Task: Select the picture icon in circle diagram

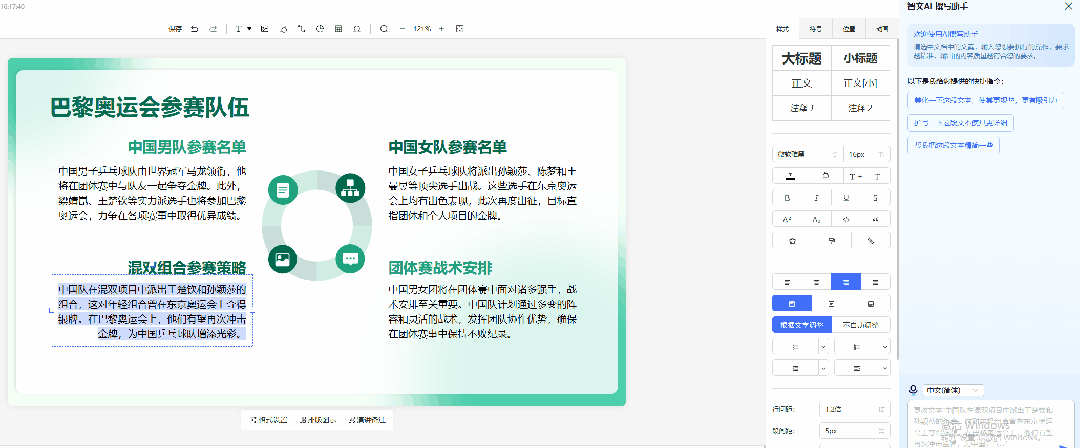Action: tap(282, 258)
